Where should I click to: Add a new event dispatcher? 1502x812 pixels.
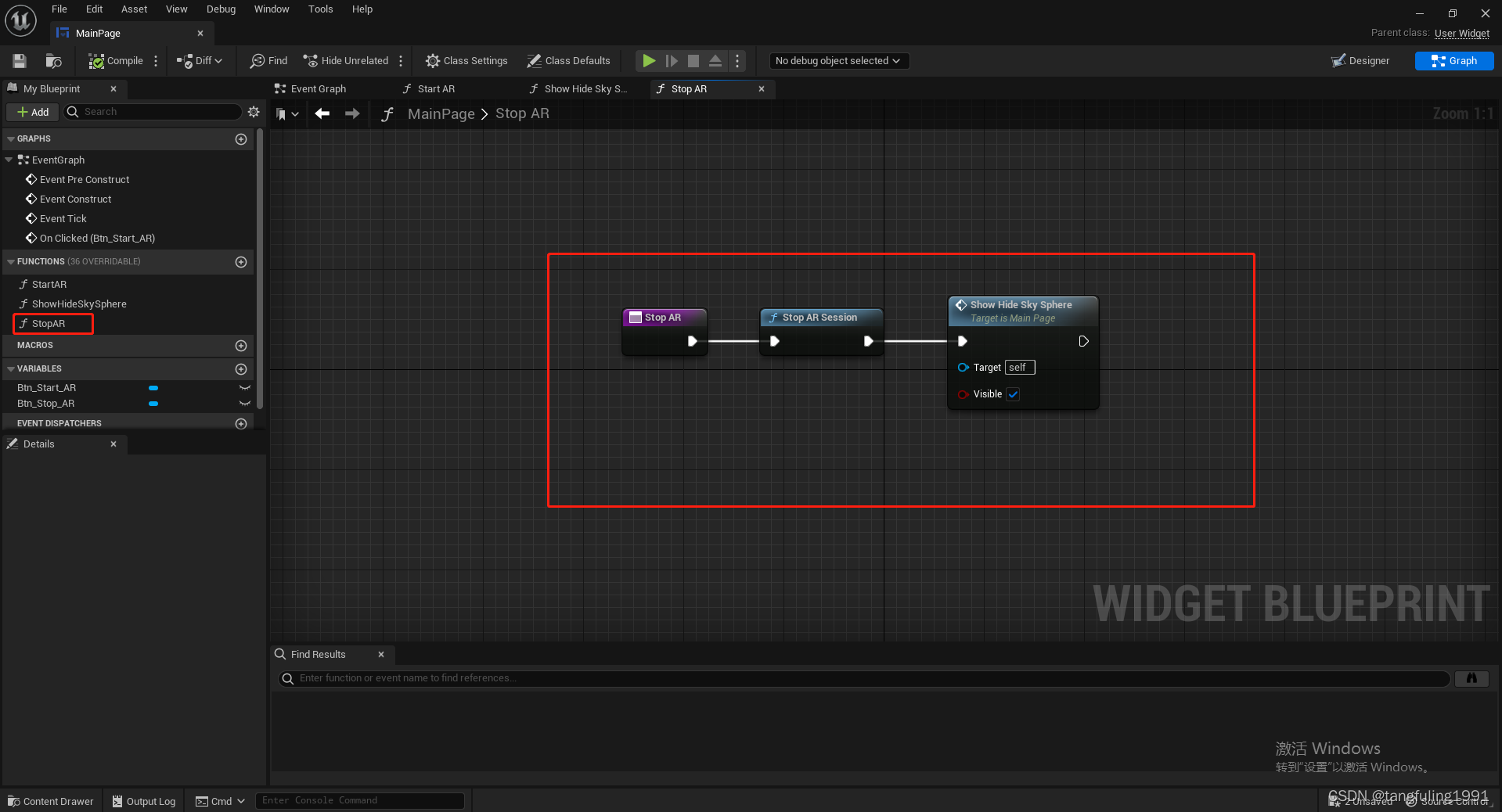[241, 424]
